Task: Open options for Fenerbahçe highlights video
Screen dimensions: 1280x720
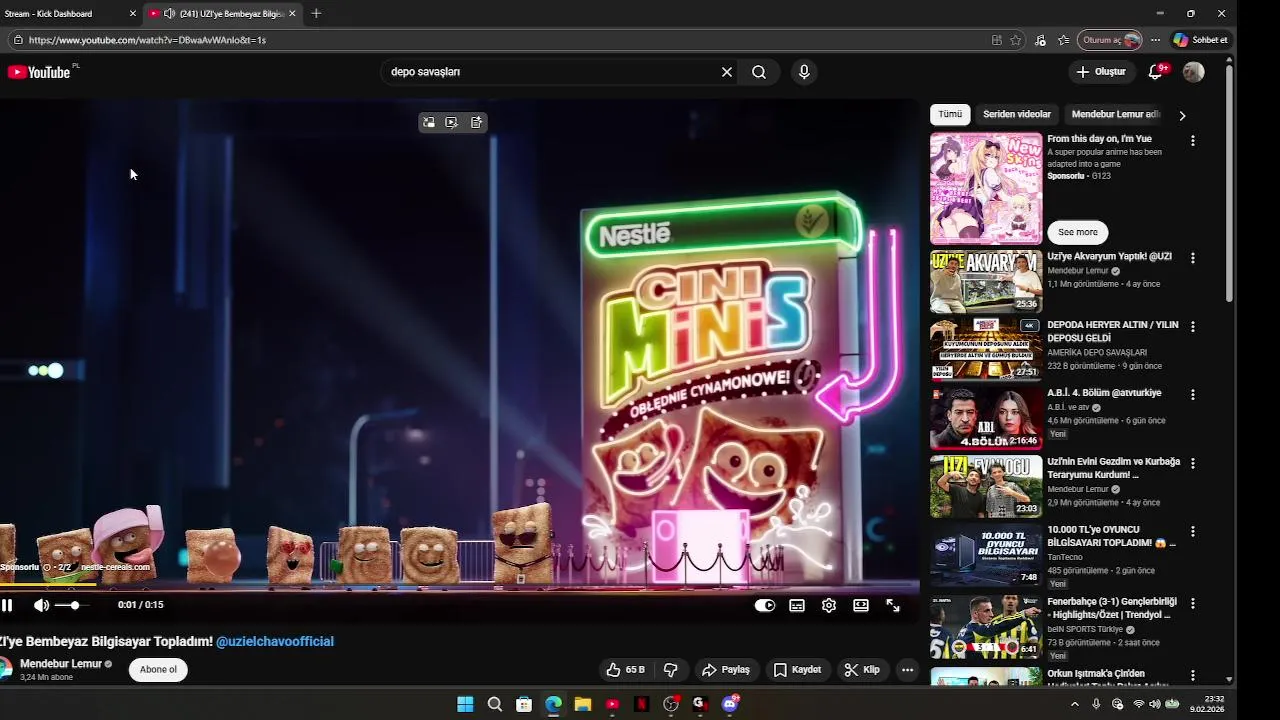Action: pyautogui.click(x=1192, y=604)
